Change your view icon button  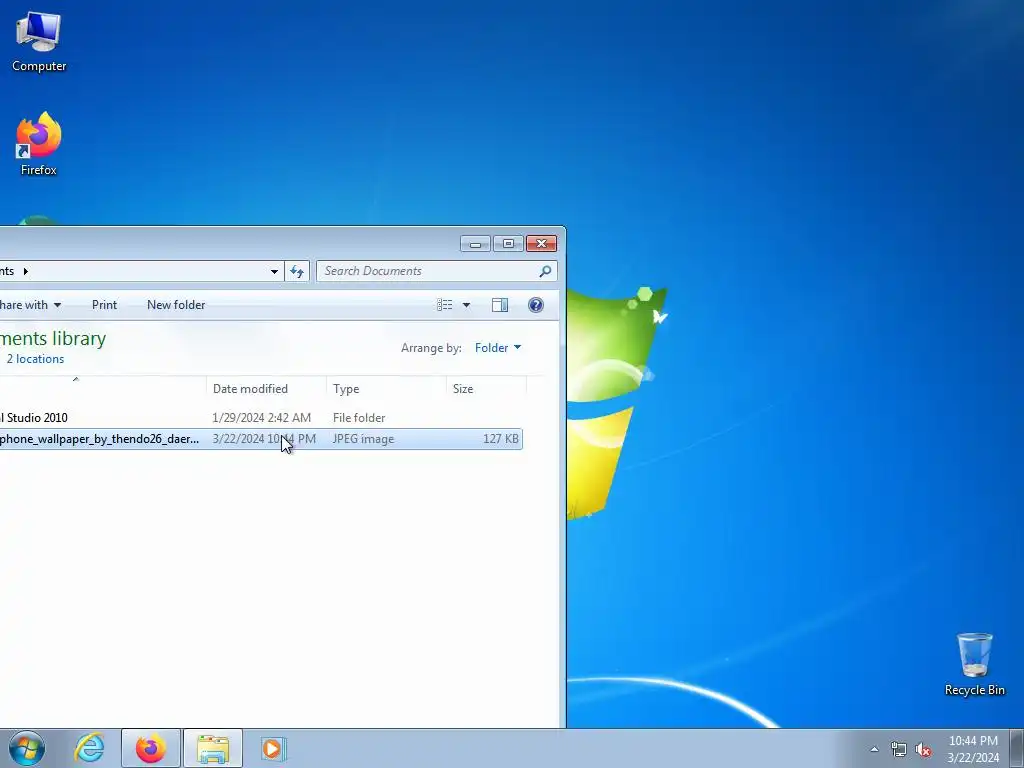[x=445, y=305]
